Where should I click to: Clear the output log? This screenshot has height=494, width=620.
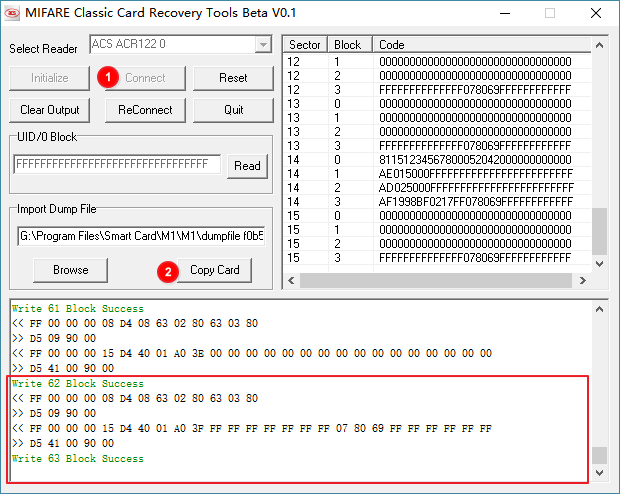[50, 110]
